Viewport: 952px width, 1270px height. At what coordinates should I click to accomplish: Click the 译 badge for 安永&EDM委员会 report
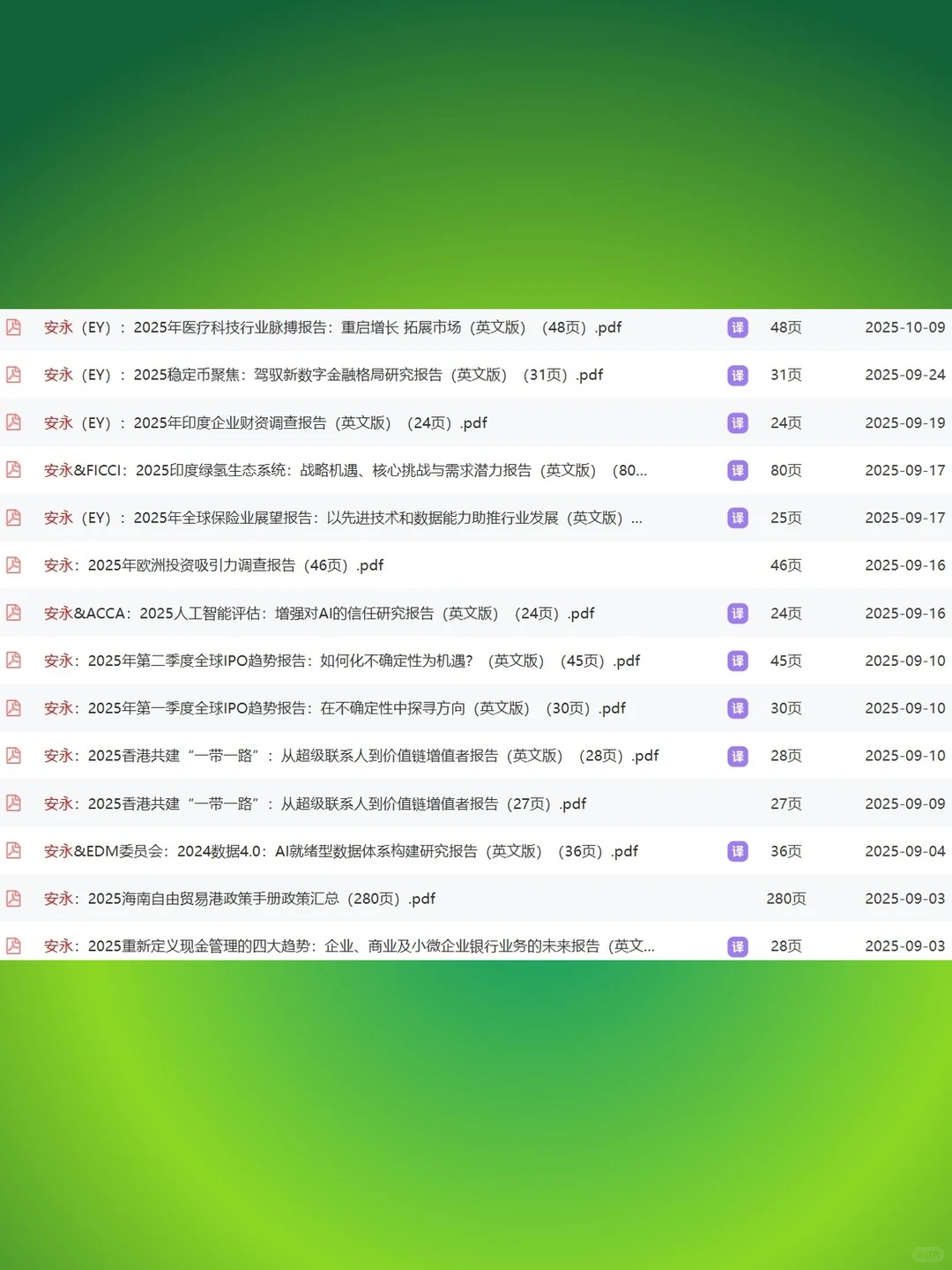(738, 851)
